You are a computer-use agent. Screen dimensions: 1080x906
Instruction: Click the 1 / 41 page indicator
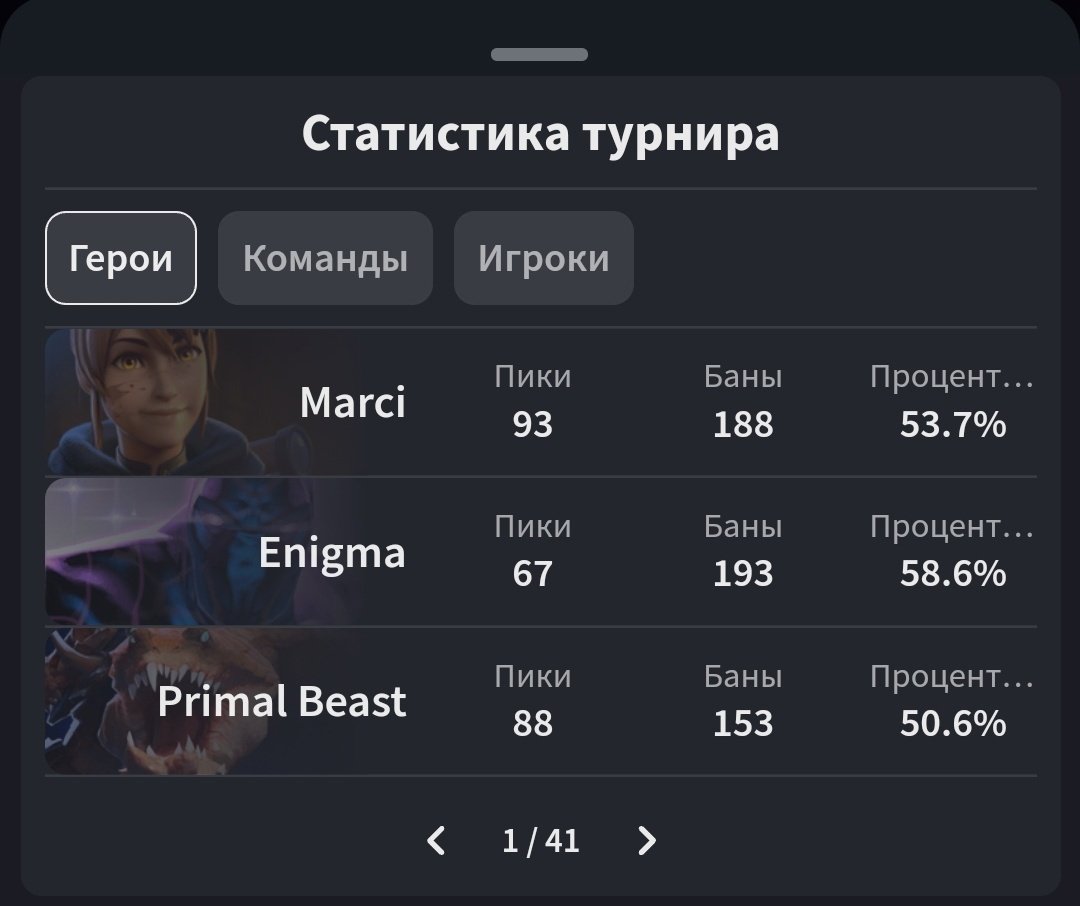[x=541, y=841]
